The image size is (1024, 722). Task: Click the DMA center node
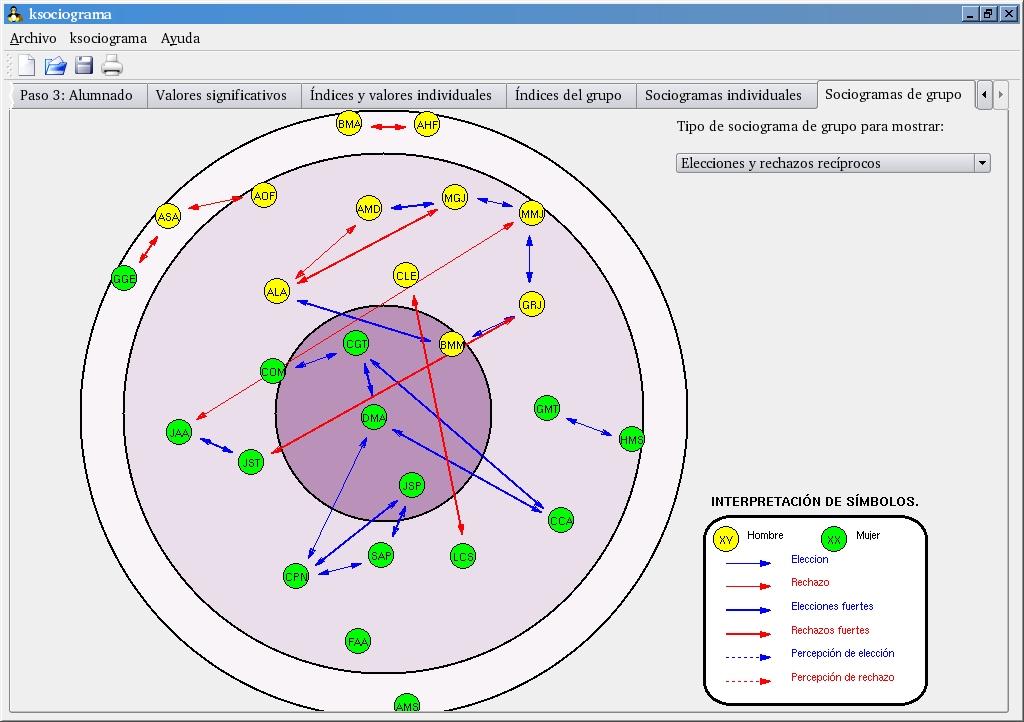click(x=374, y=417)
